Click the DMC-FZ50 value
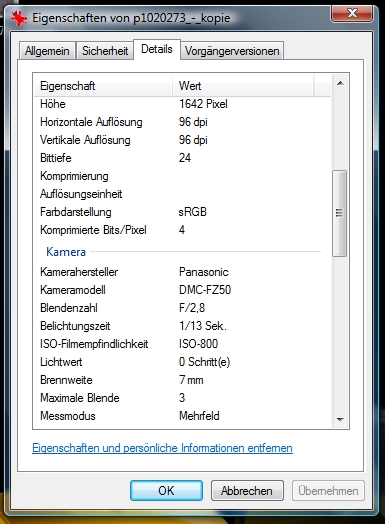Viewport: 385px width, 524px height. click(x=205, y=290)
